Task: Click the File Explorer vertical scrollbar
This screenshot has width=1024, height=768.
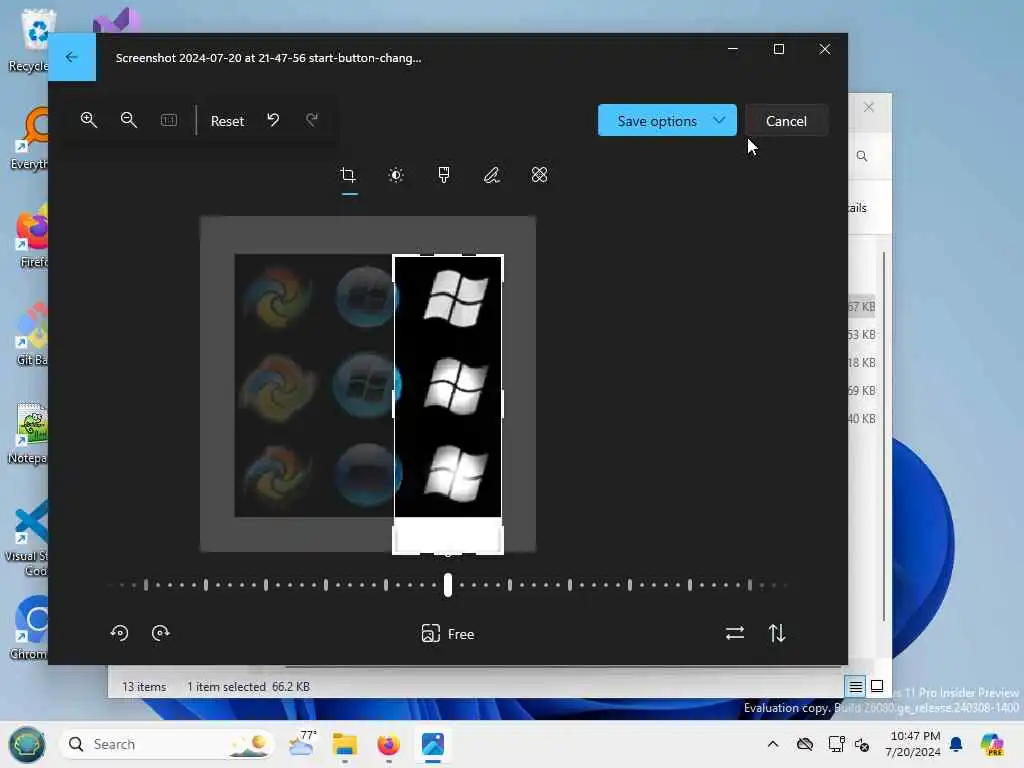Action: pyautogui.click(x=884, y=436)
